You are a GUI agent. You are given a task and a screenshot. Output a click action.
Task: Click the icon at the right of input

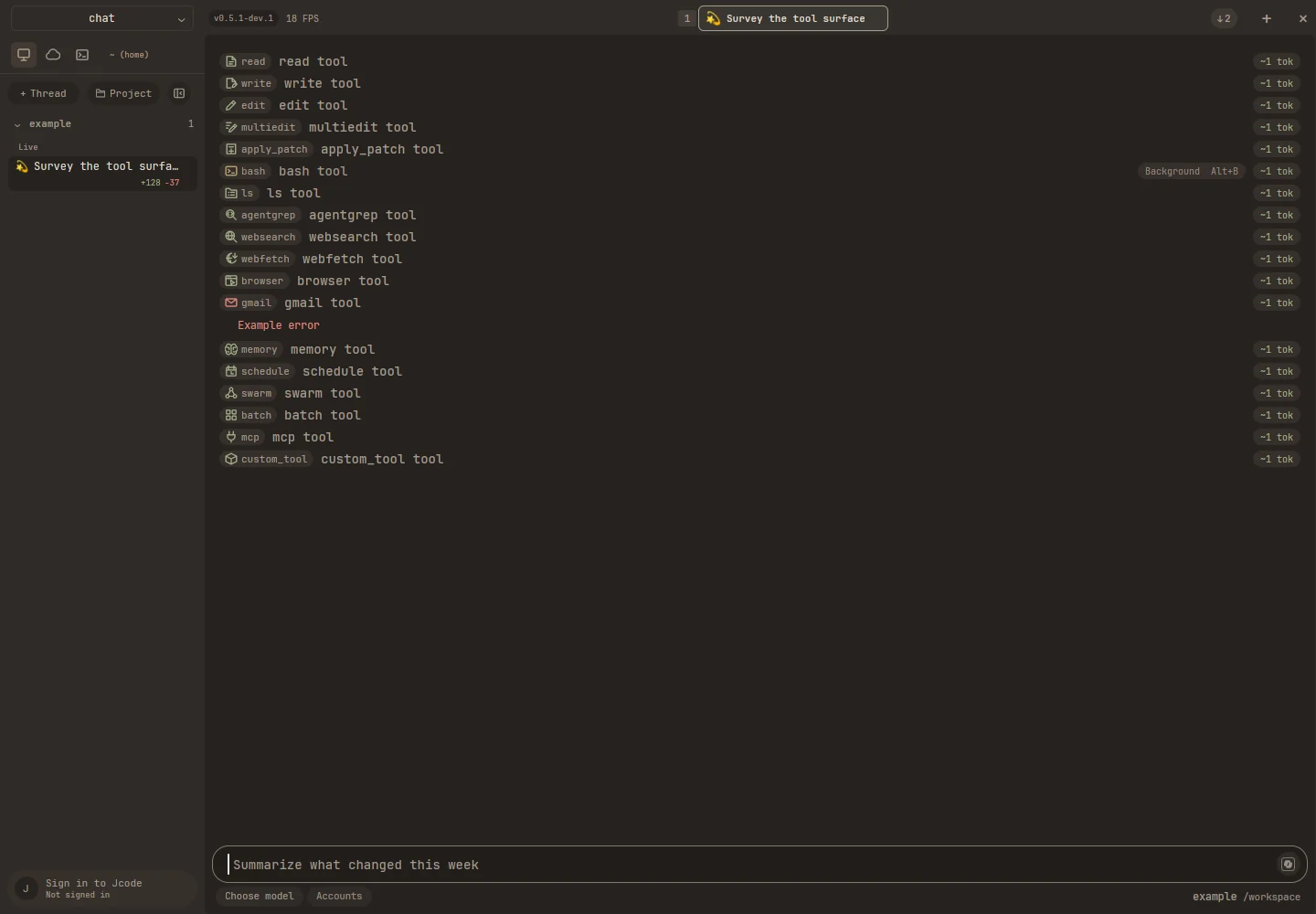point(1288,864)
